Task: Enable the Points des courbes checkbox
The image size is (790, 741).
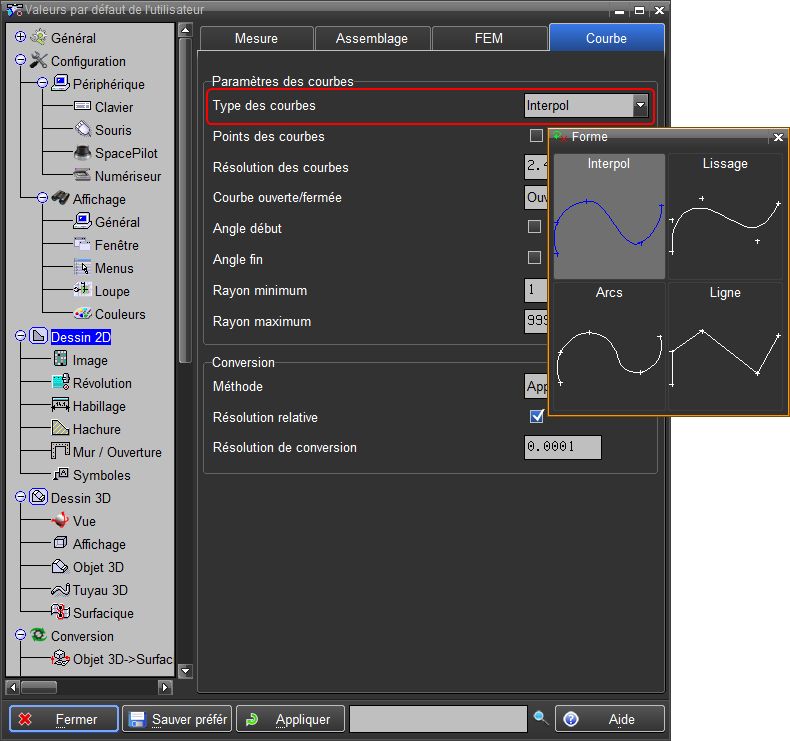Action: coord(536,136)
